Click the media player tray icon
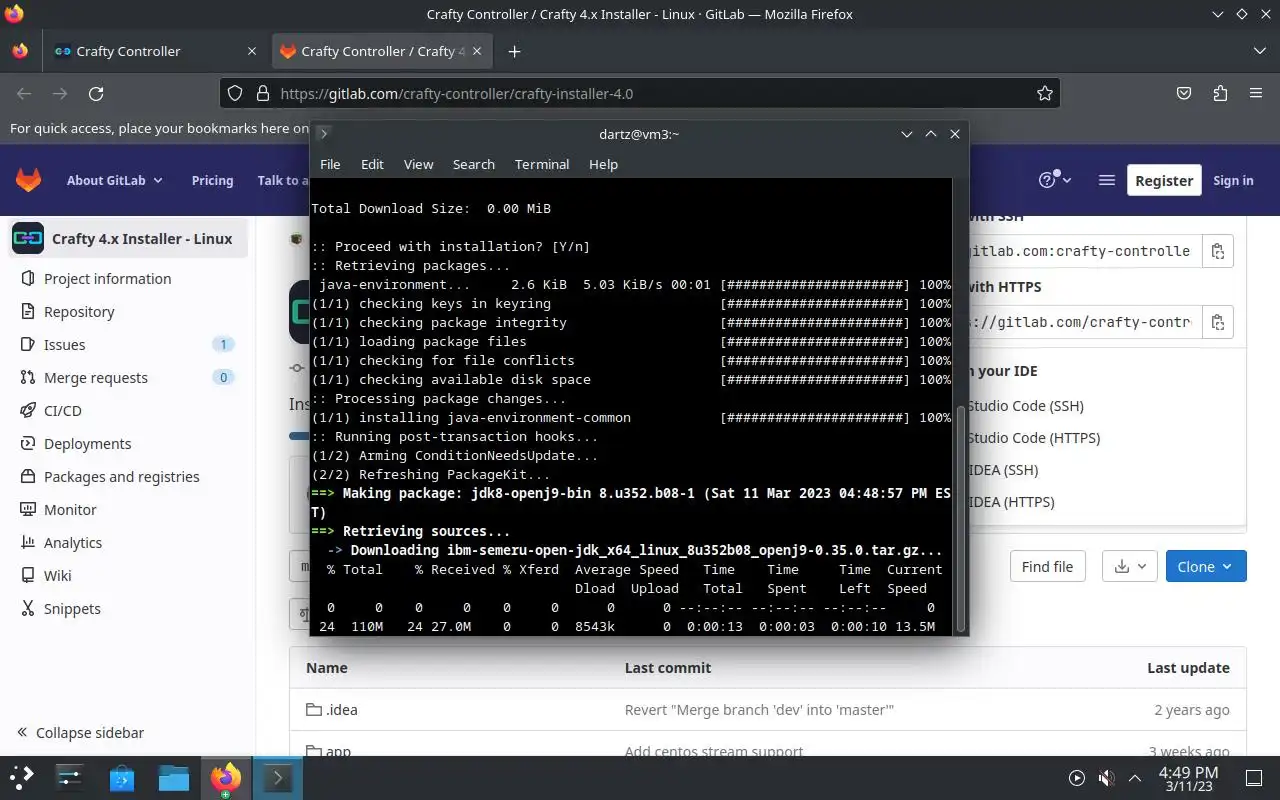This screenshot has height=800, width=1280. point(1077,777)
